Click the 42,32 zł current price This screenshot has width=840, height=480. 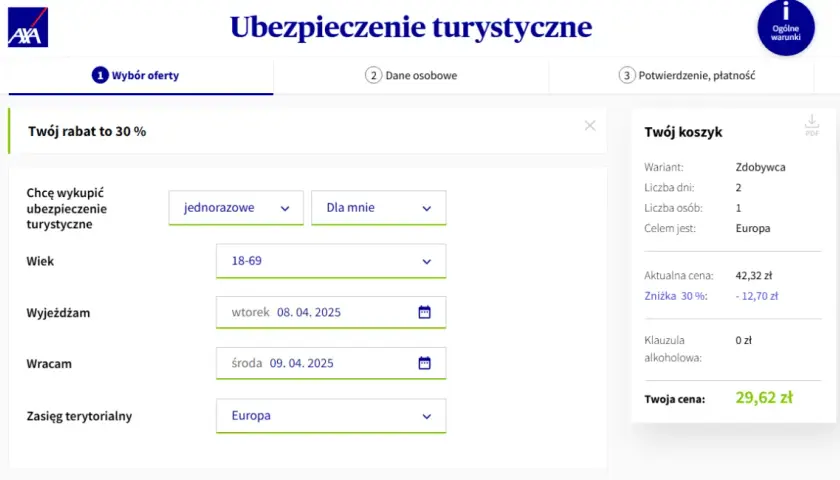[753, 276]
